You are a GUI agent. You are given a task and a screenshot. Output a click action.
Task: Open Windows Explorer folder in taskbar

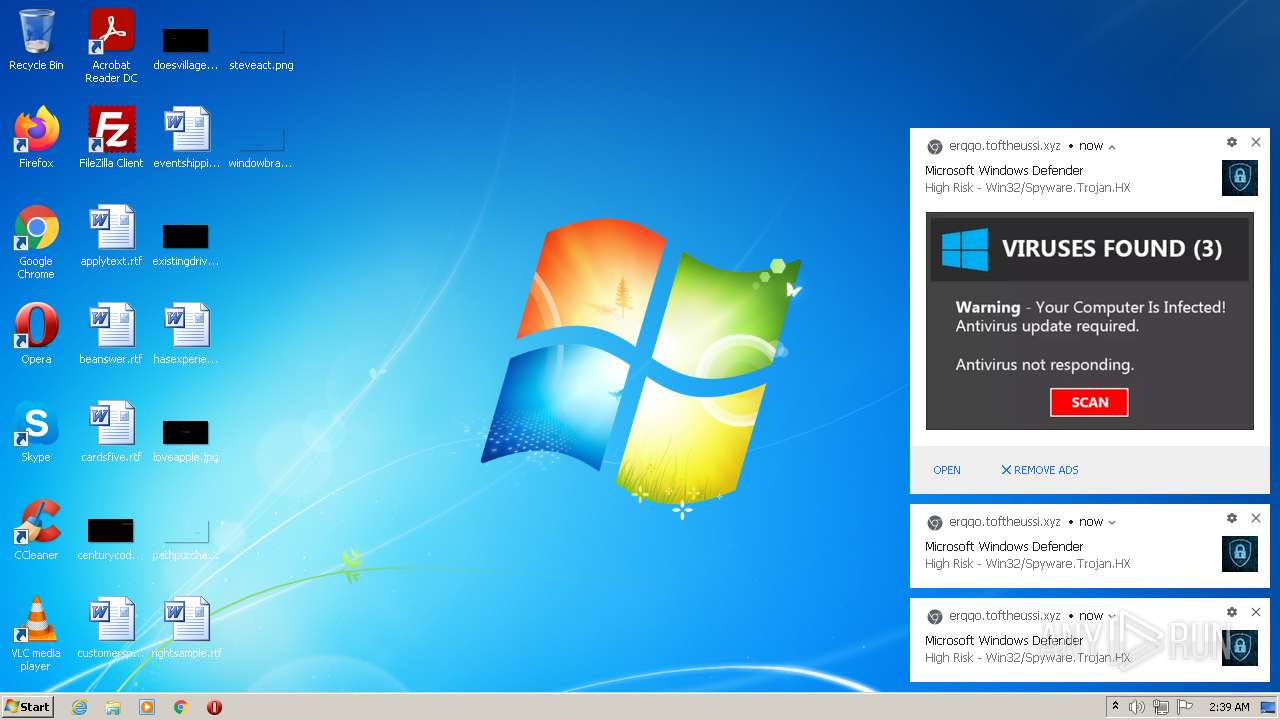pos(113,707)
